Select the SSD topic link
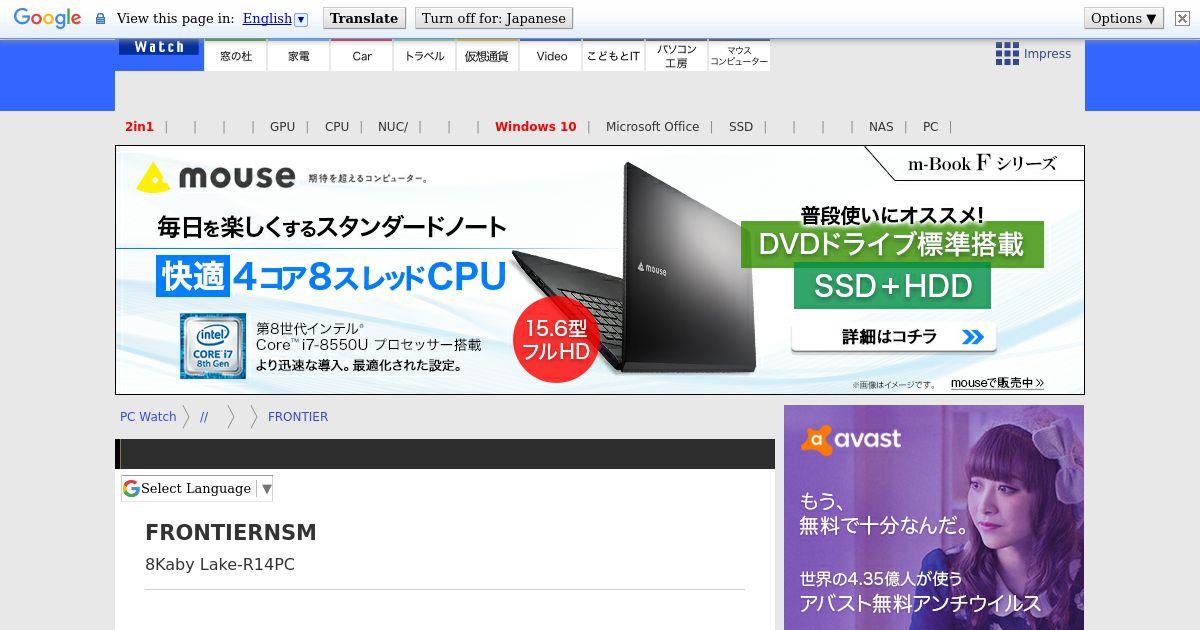Screen dimensions: 1200x630 point(741,127)
